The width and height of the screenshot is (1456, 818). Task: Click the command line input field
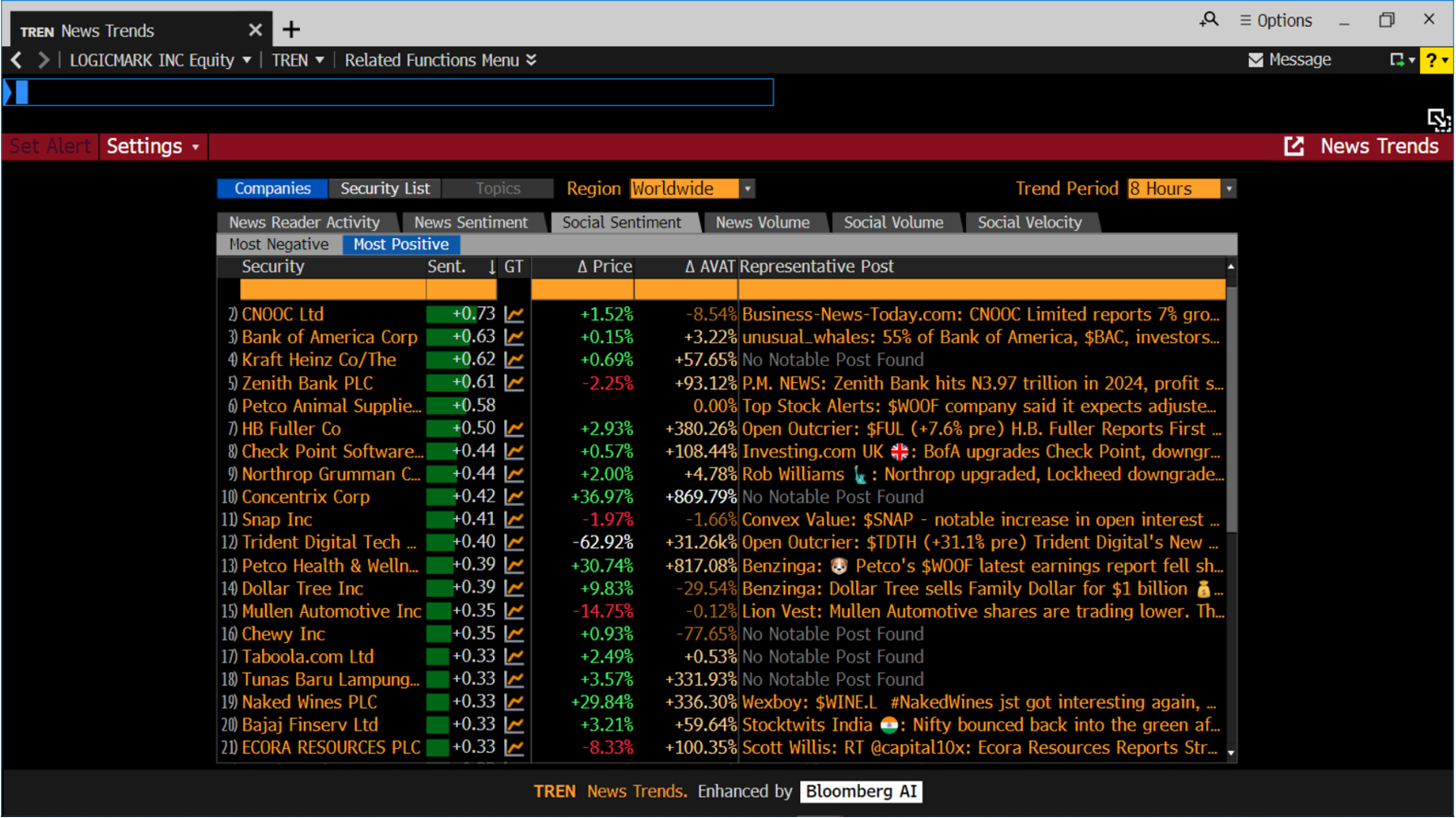[389, 92]
